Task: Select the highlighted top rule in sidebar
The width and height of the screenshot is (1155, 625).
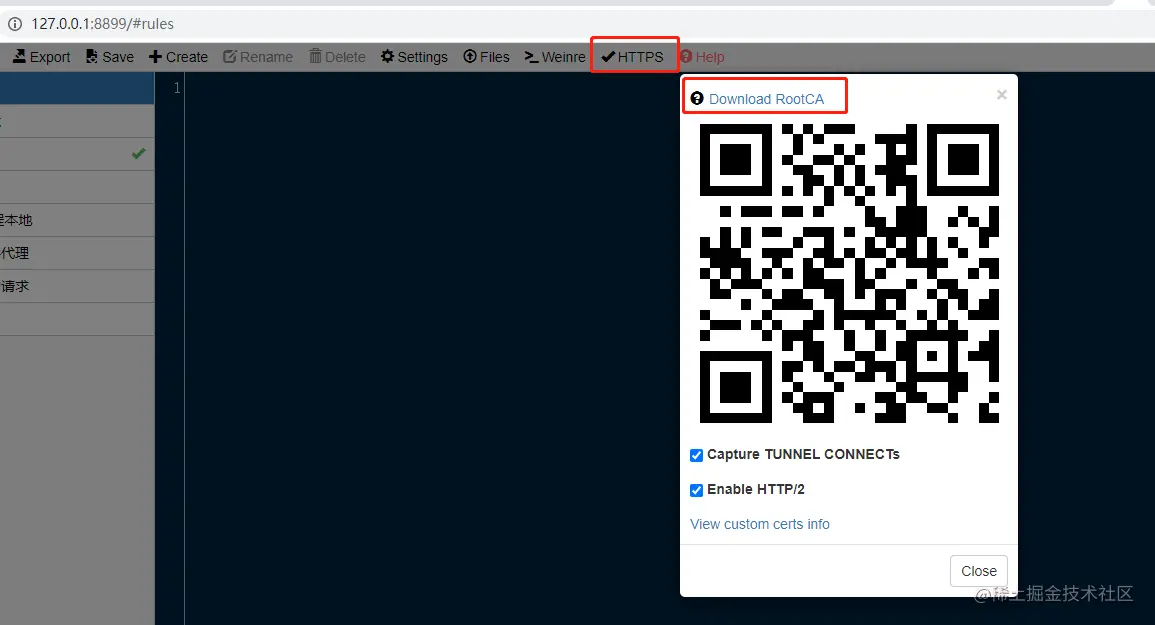Action: [77, 88]
